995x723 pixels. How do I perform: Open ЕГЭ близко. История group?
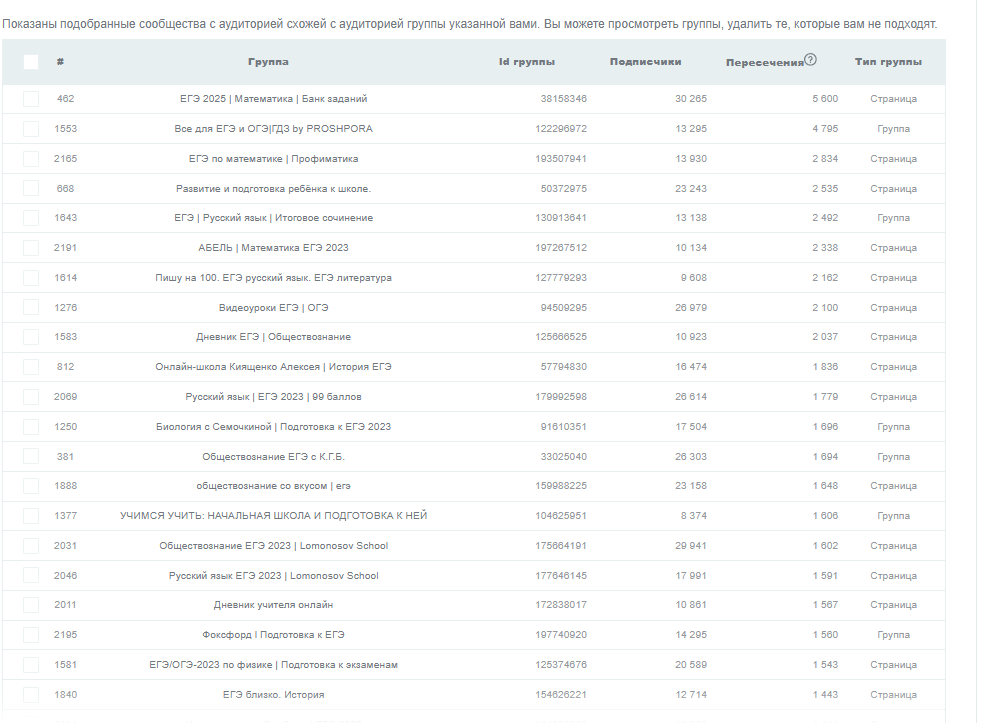[x=273, y=695]
